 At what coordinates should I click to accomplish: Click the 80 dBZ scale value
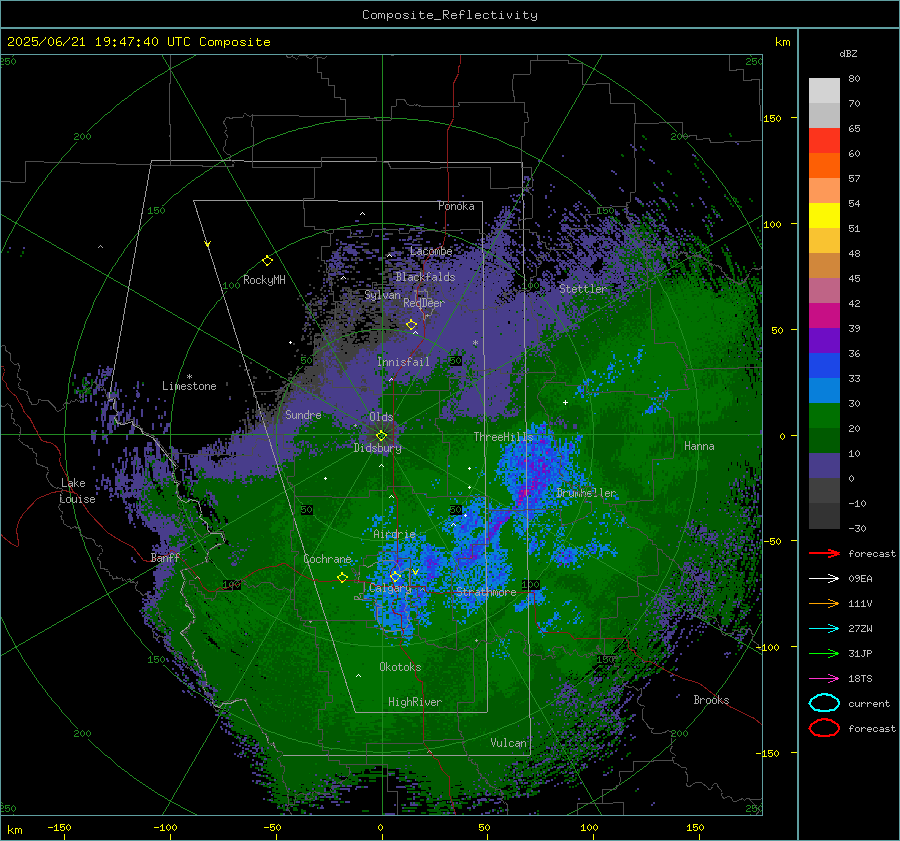point(854,79)
